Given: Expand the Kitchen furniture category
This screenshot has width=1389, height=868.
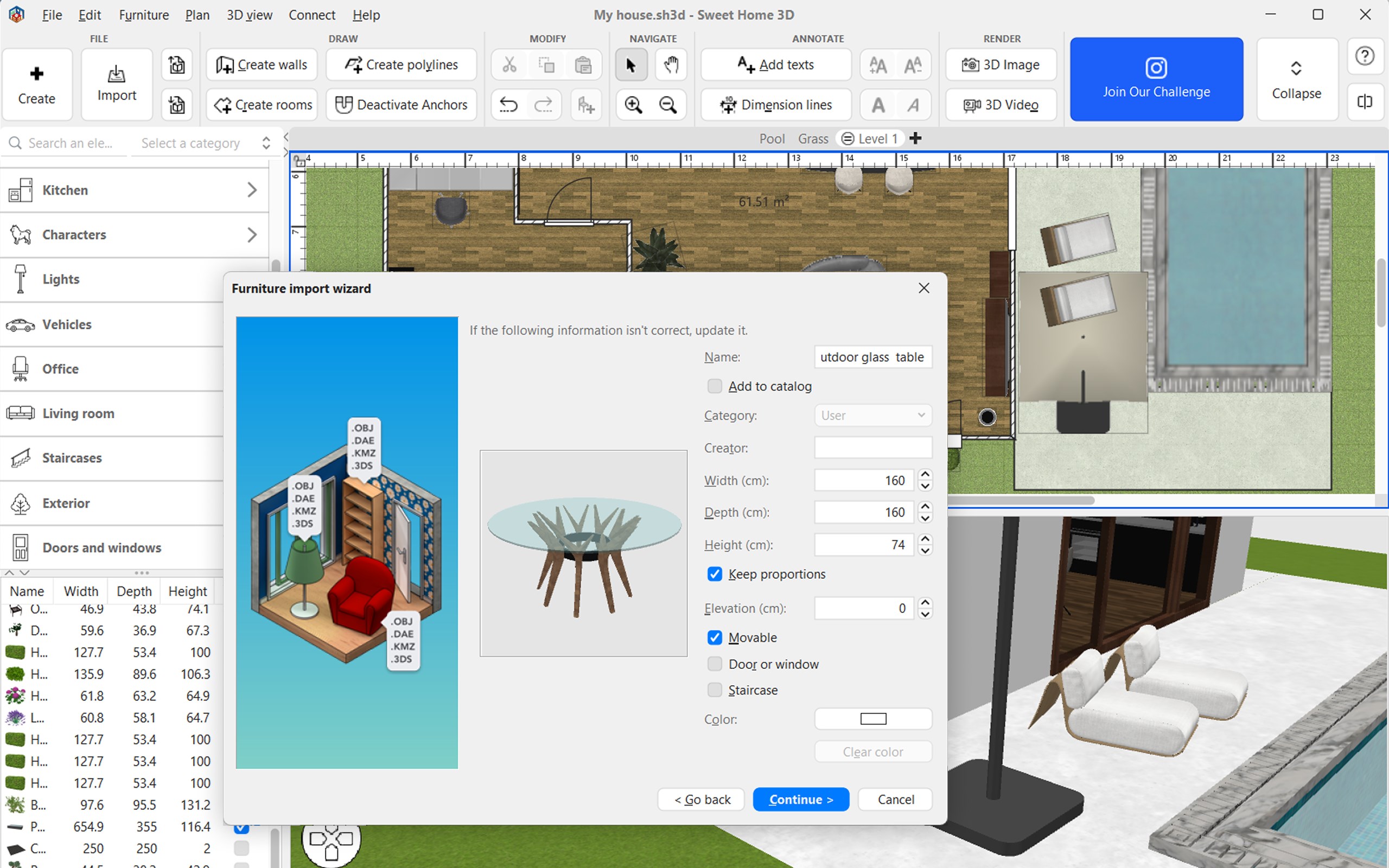Looking at the screenshot, I should pos(136,190).
